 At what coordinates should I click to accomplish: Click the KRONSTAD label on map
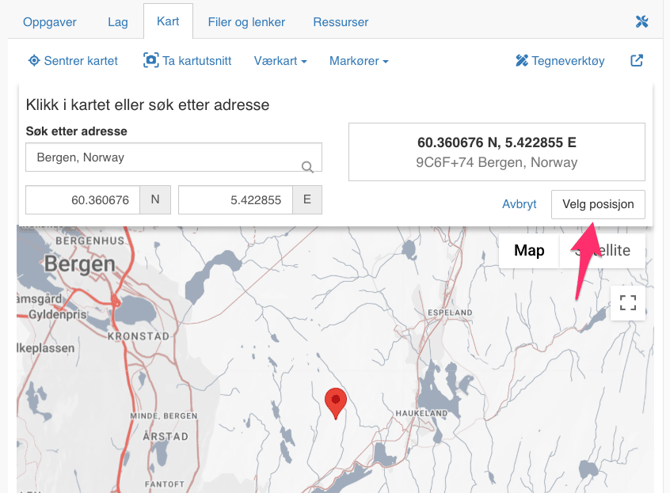138,336
